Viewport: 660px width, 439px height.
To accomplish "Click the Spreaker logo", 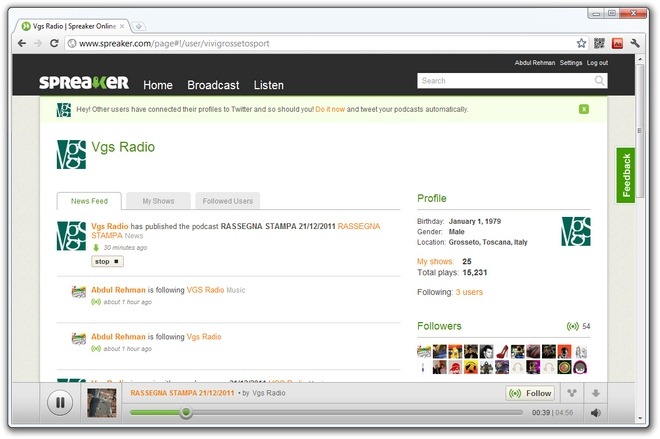I will point(84,82).
